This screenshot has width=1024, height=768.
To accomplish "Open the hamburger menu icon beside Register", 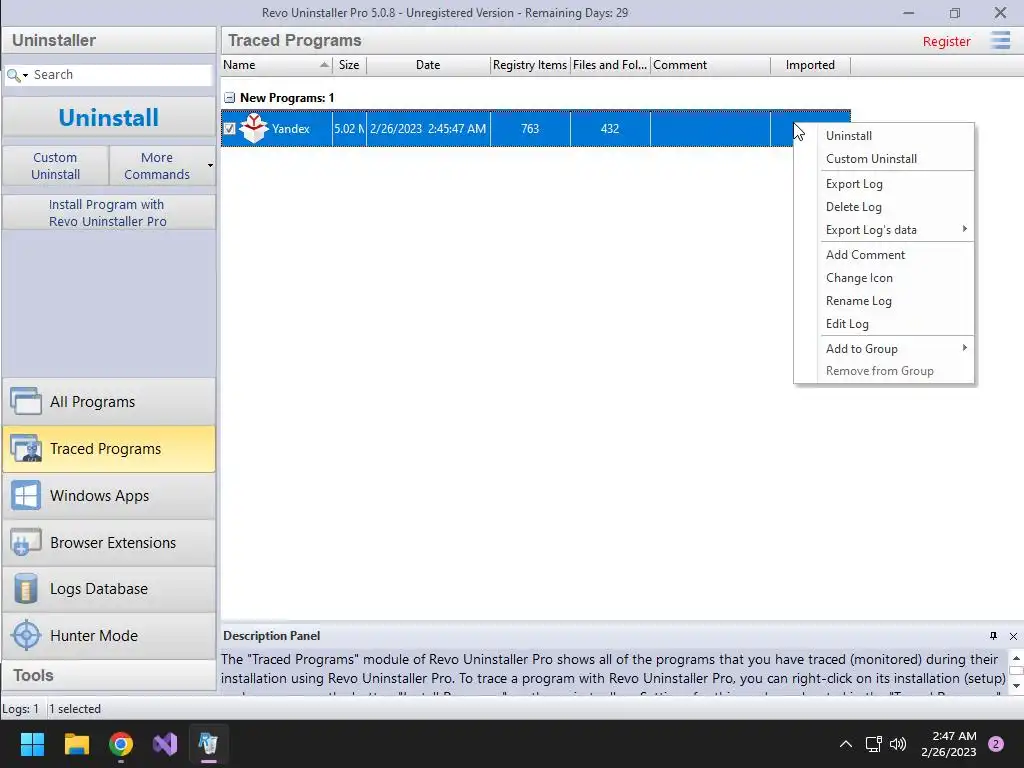I will click(1000, 40).
